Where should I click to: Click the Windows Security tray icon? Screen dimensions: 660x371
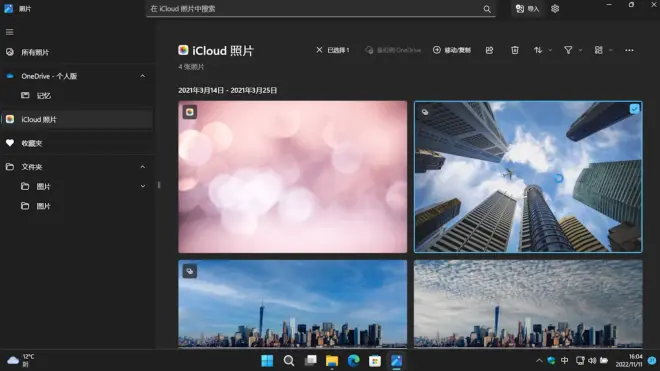pyautogui.click(x=551, y=360)
